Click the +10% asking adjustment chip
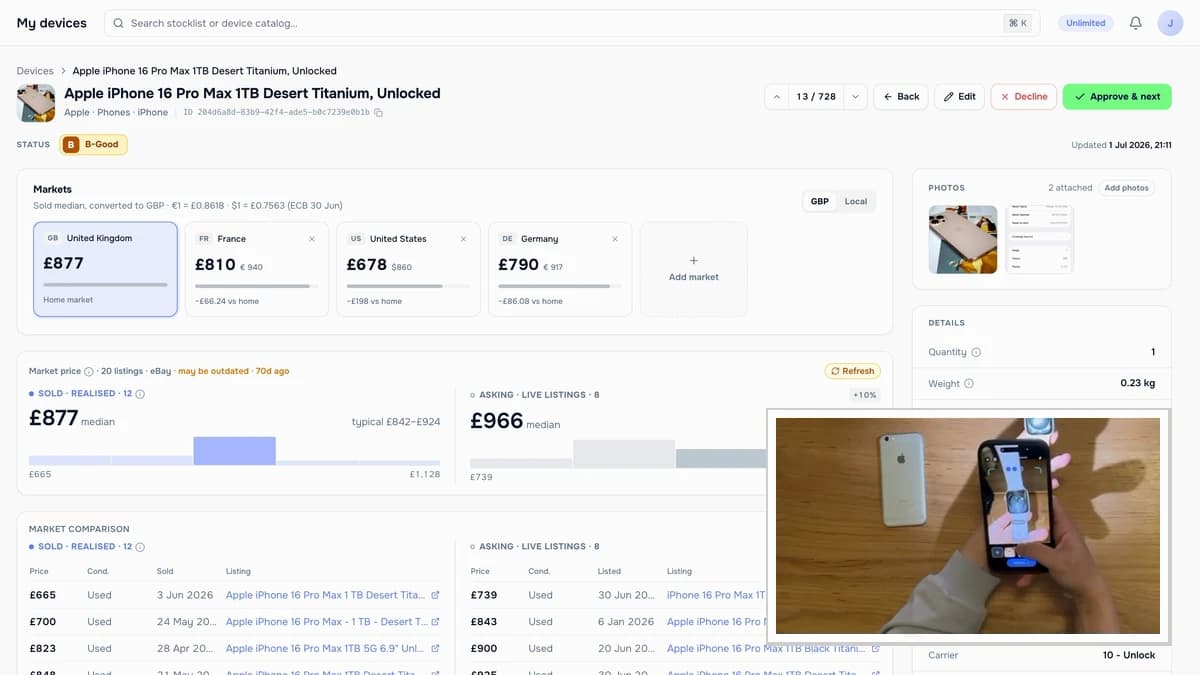 (x=864, y=395)
